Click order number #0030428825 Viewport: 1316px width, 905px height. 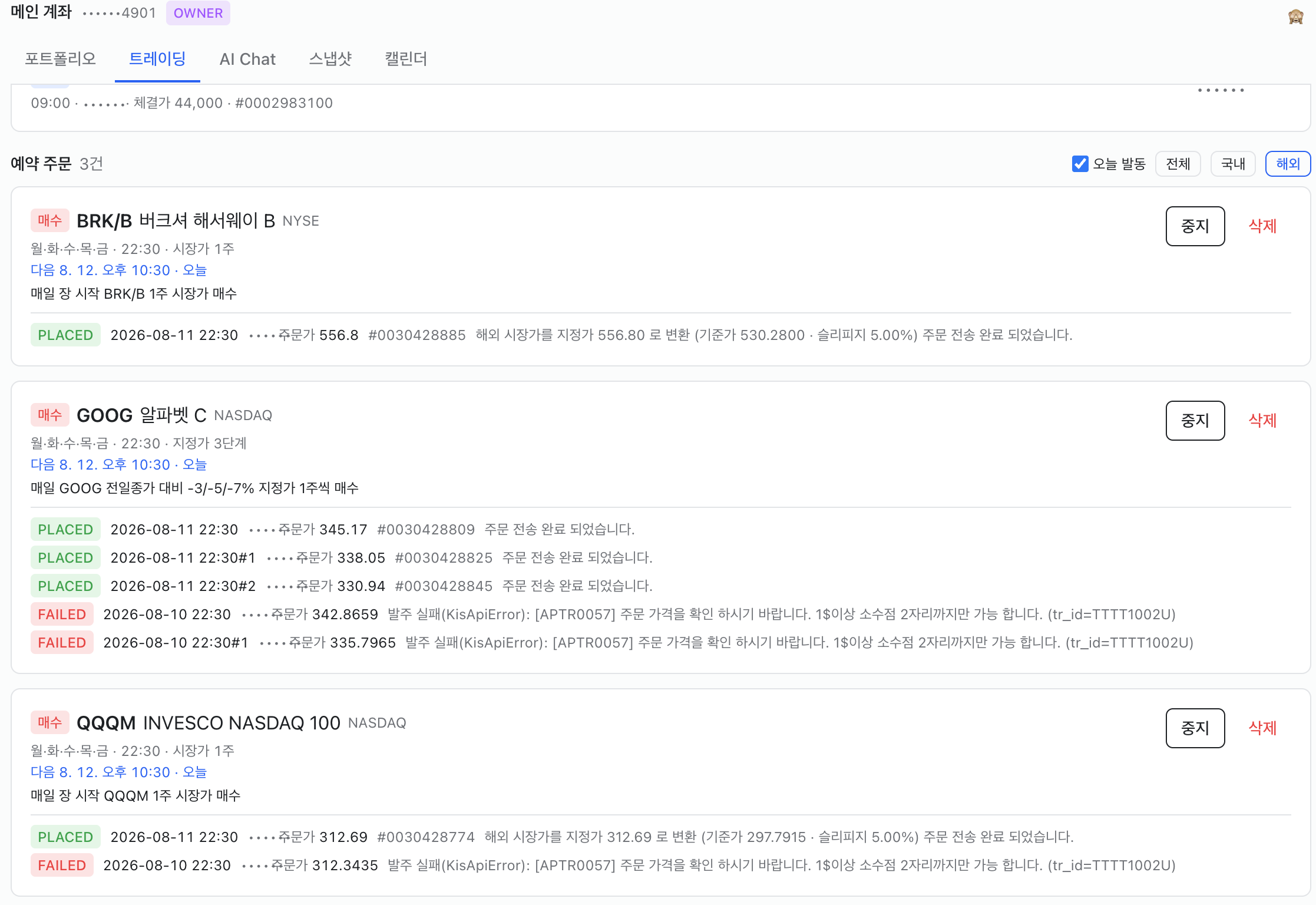[x=444, y=558]
